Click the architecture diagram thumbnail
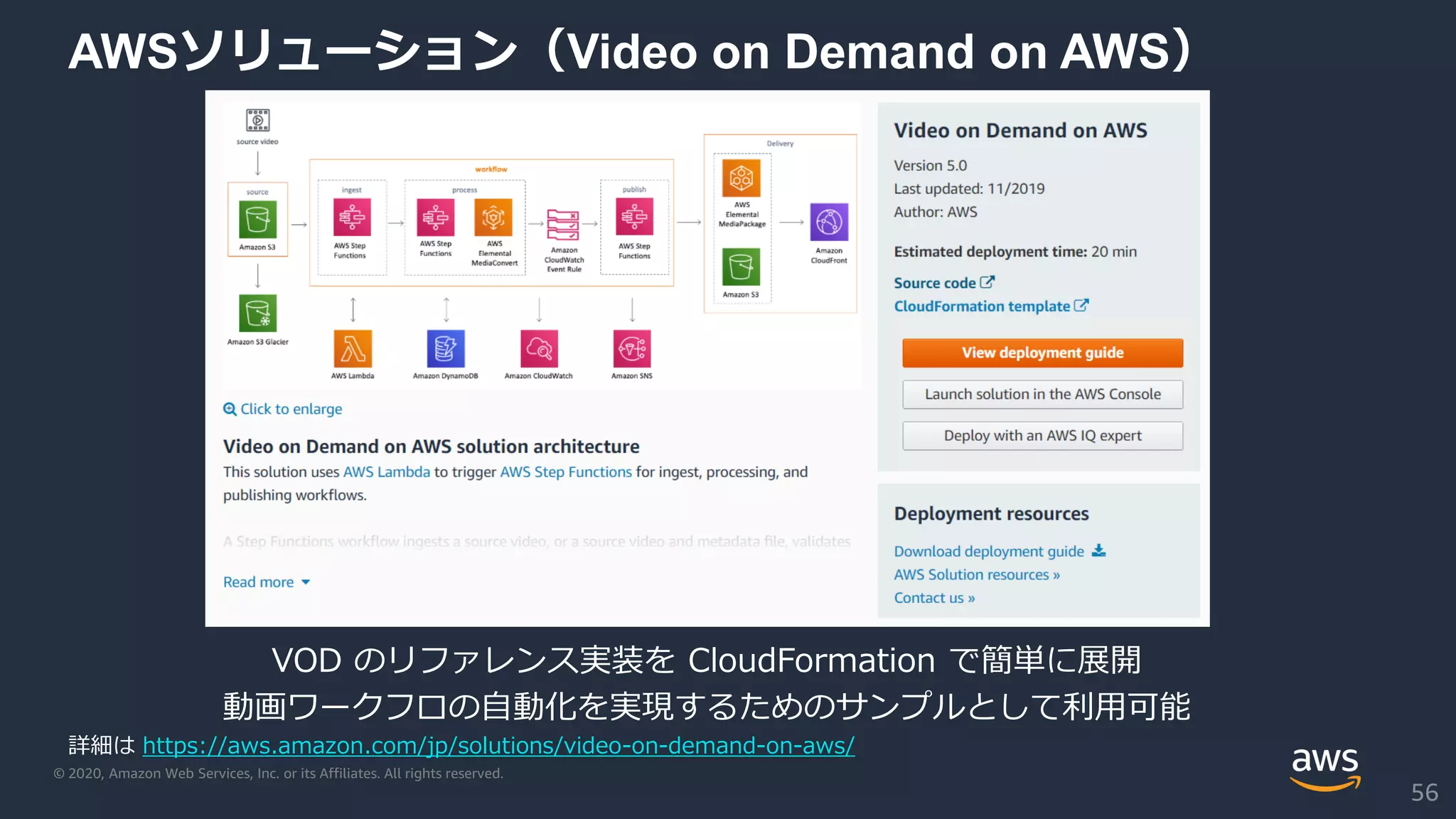This screenshot has height=819, width=1456. 542,245
